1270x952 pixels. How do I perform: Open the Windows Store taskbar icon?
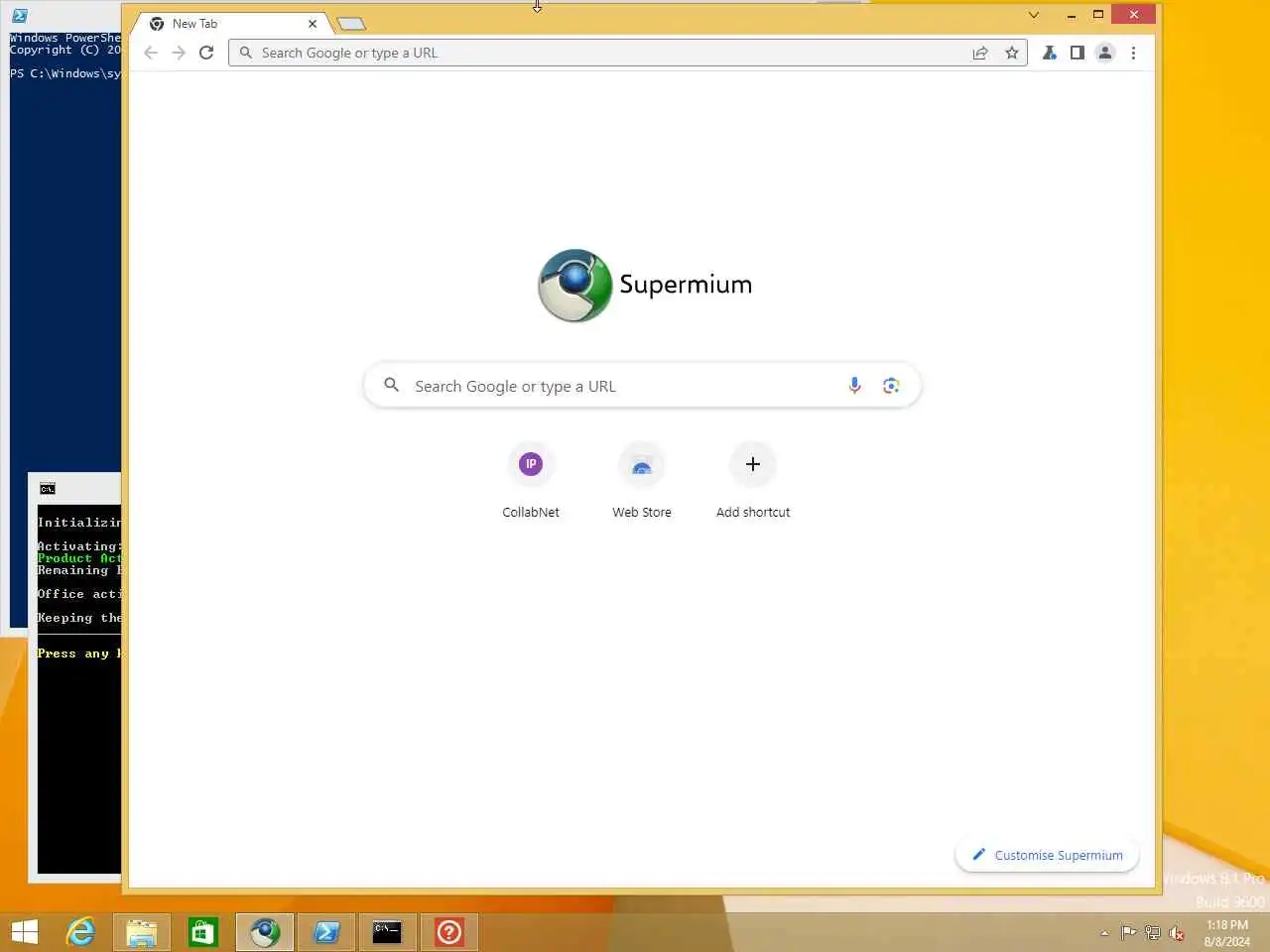(203, 932)
